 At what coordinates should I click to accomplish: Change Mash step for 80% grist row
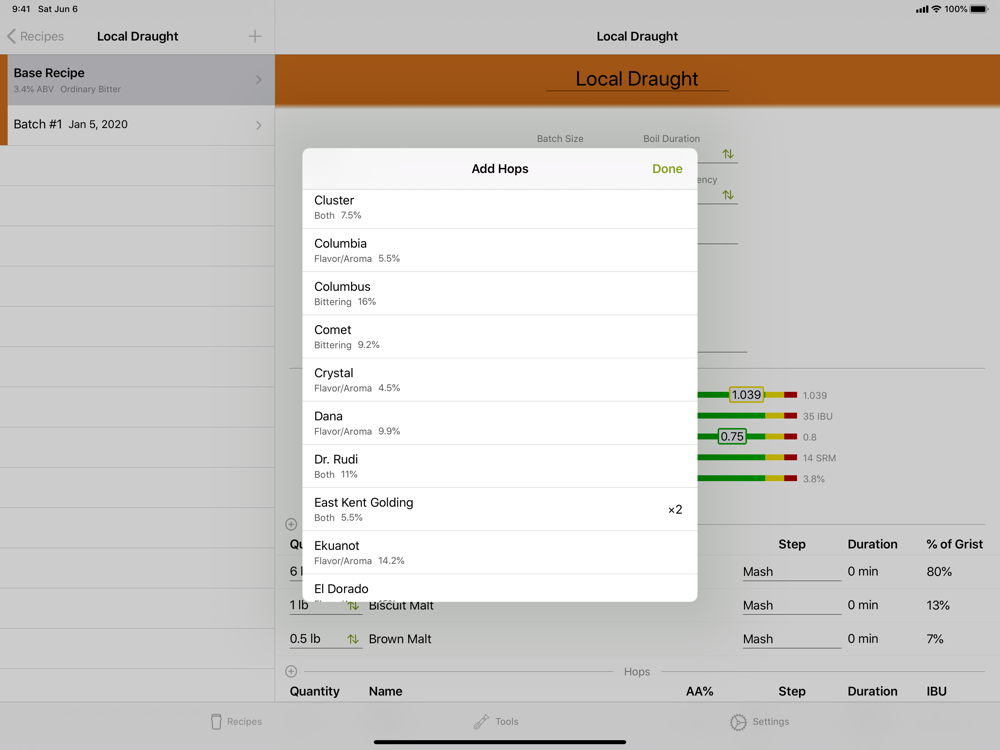(791, 571)
